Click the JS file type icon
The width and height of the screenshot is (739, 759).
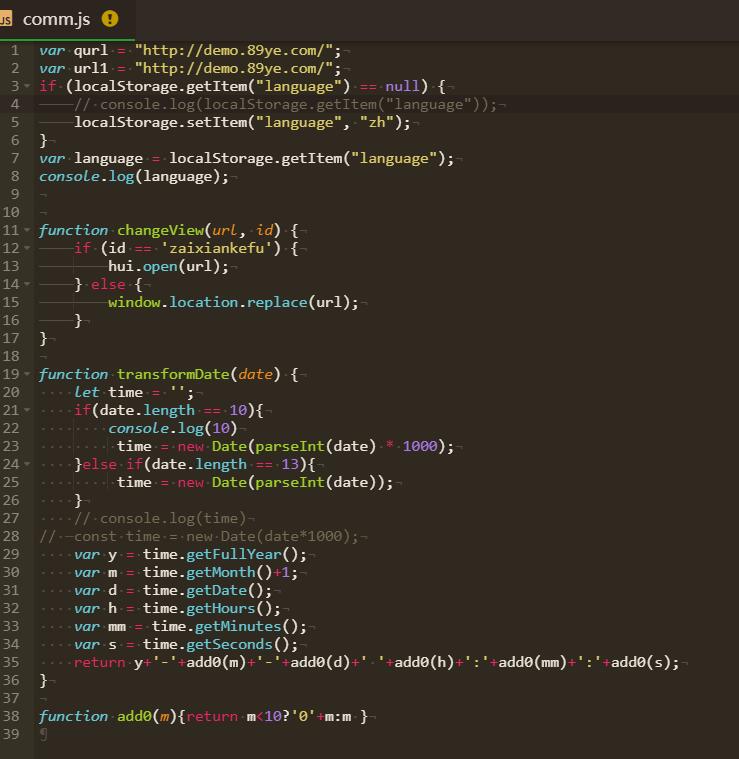[6, 19]
